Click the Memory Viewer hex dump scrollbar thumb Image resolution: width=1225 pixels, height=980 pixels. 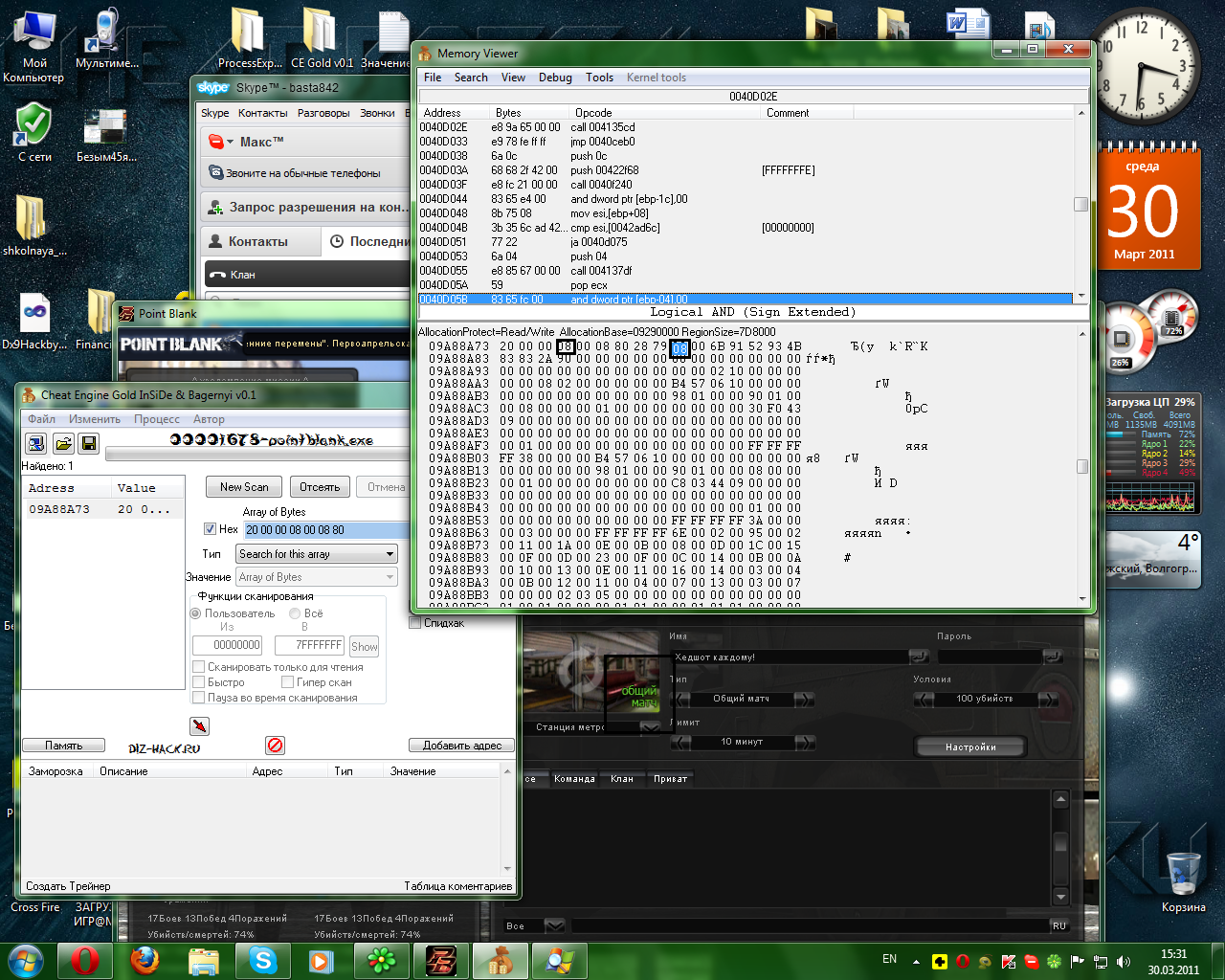coord(1082,466)
